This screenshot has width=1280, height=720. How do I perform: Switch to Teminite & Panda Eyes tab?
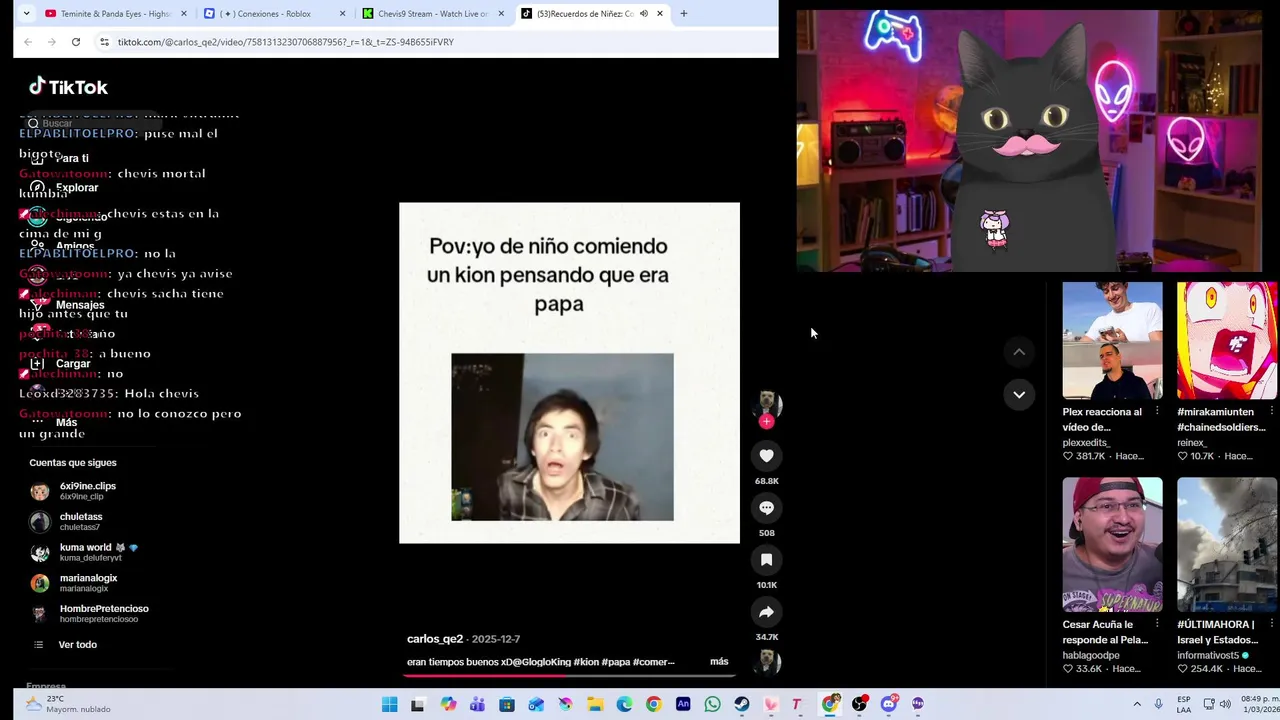pyautogui.click(x=116, y=14)
